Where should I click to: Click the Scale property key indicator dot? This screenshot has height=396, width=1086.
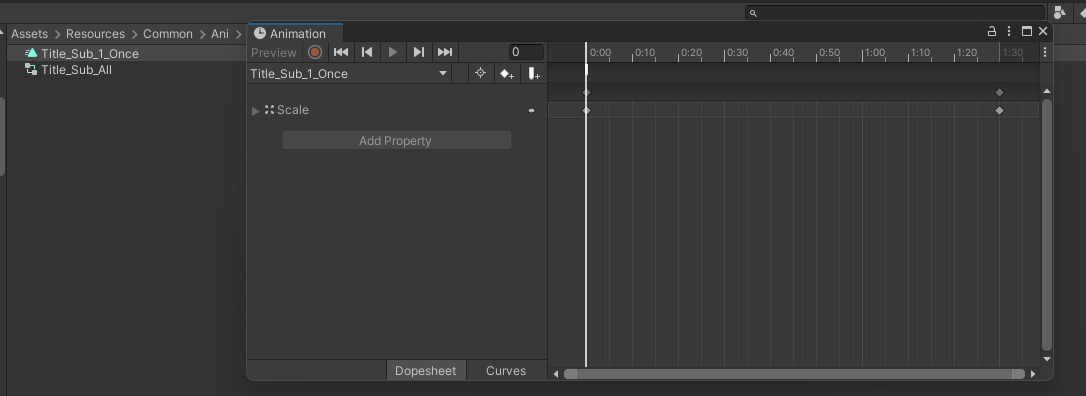point(531,110)
